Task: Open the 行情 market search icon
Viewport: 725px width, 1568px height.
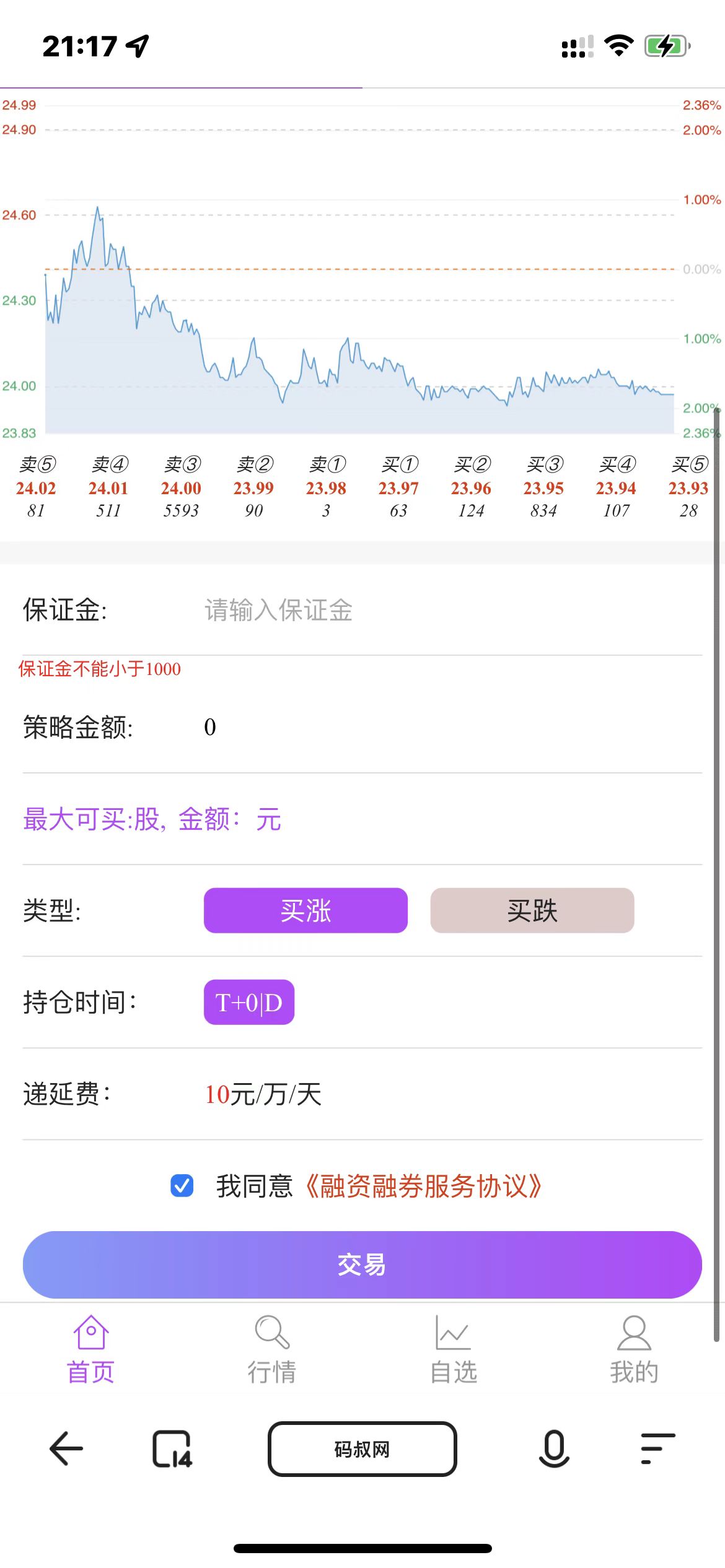Action: [271, 1333]
